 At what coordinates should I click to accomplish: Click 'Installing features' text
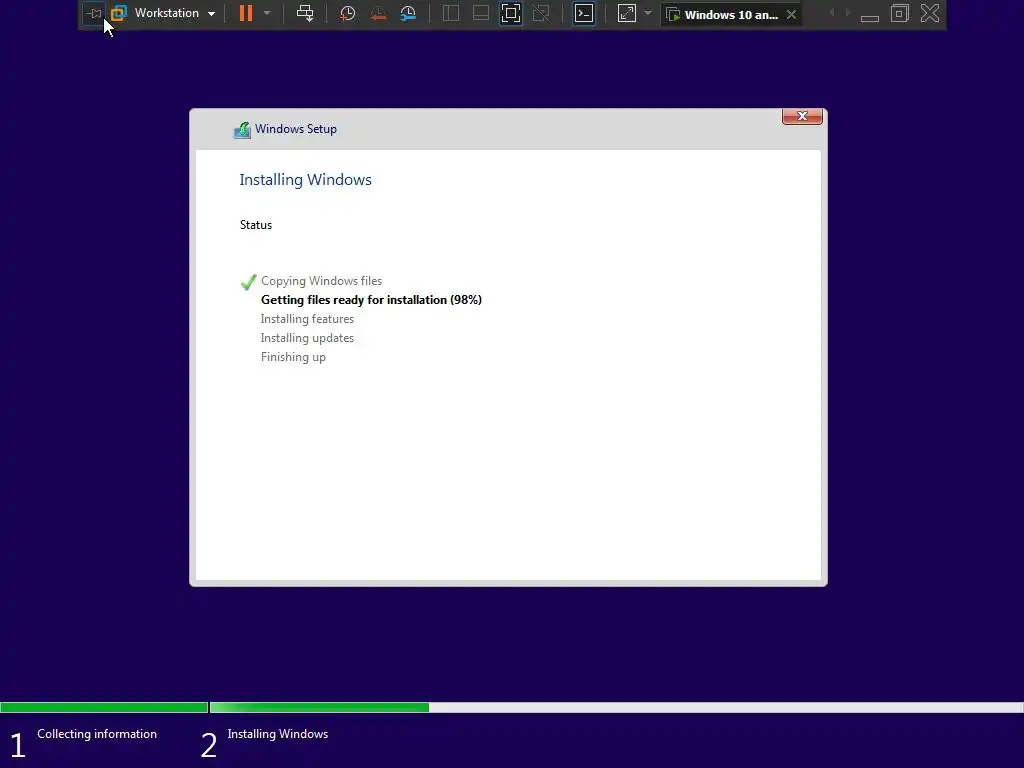307,319
